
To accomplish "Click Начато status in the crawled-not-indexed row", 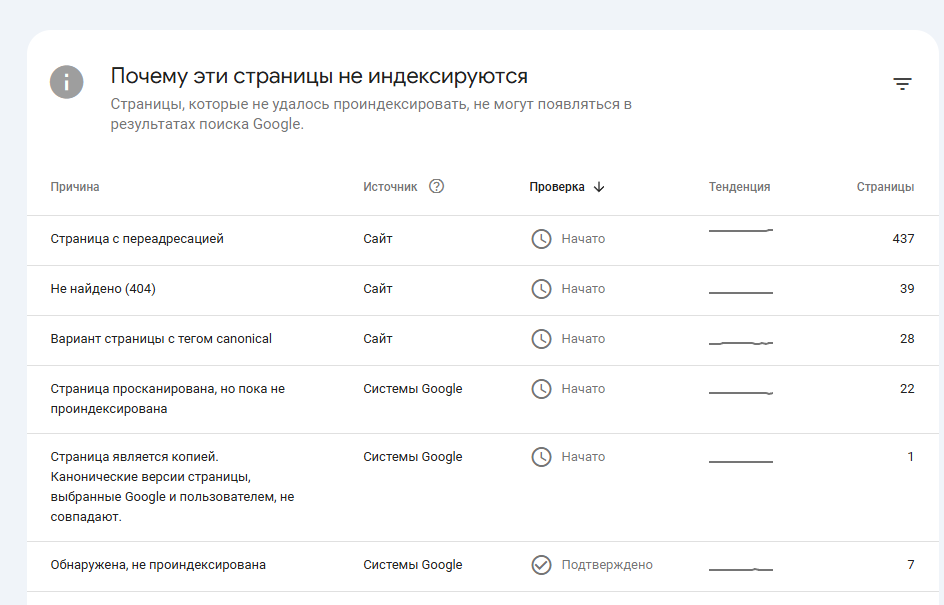I will 583,389.
